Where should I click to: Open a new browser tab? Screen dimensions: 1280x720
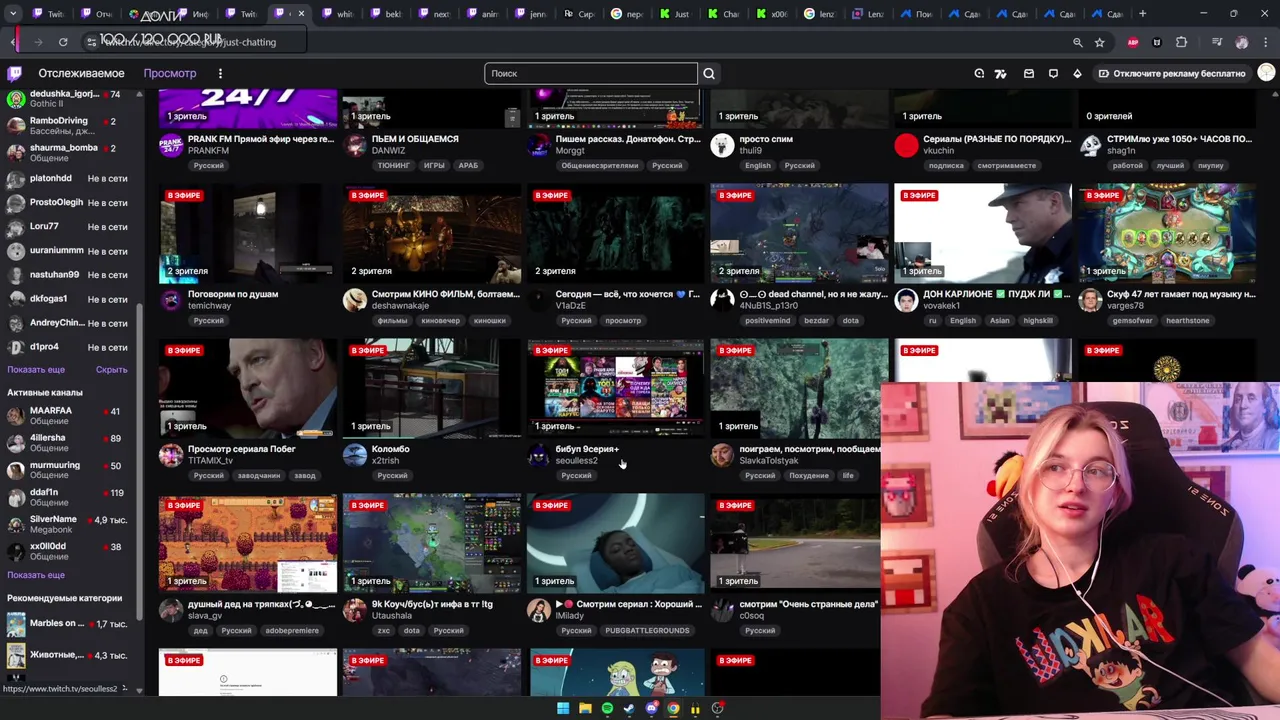[x=1143, y=14]
